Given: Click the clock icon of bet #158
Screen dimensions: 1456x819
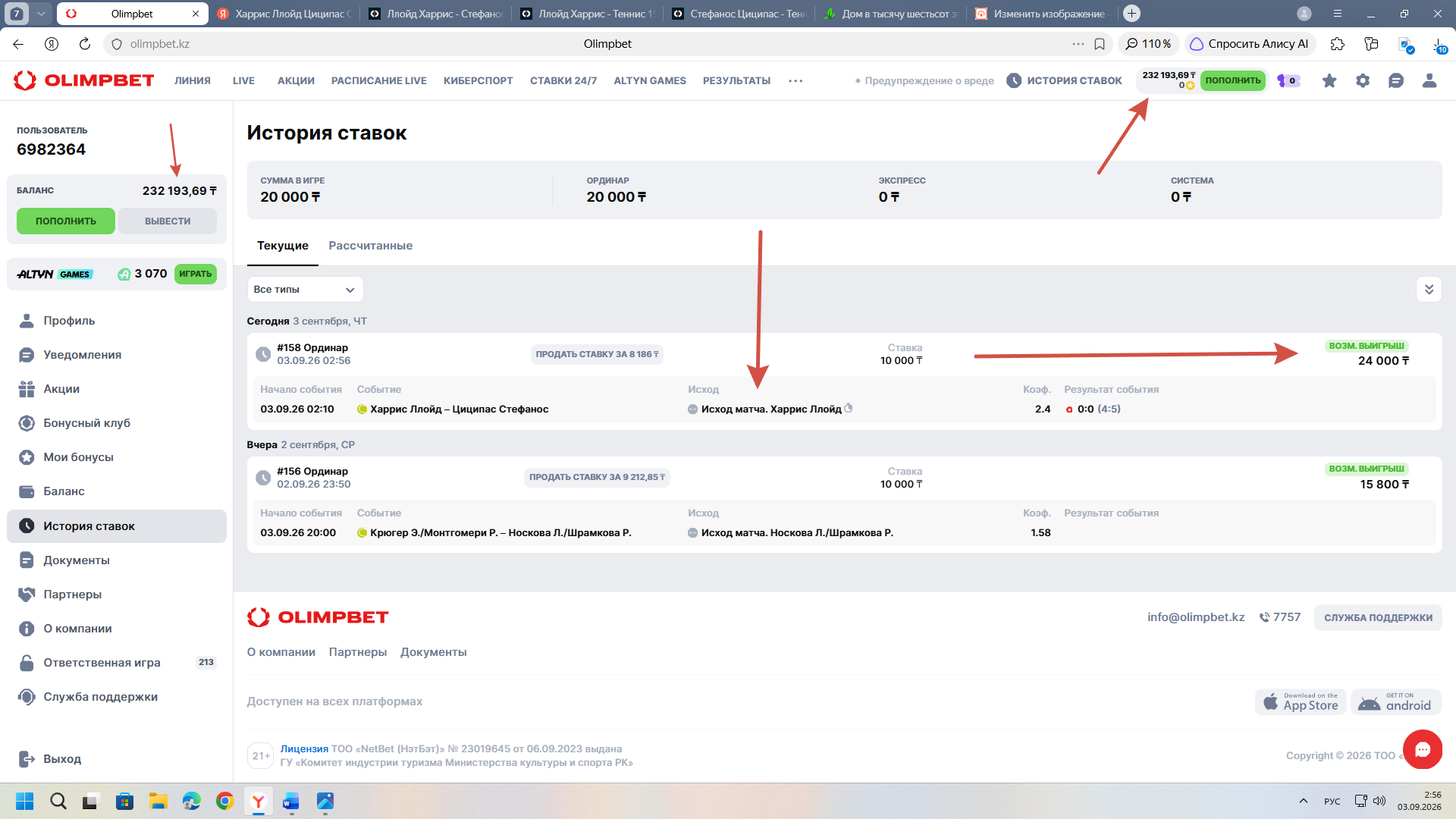Looking at the screenshot, I should 263,354.
